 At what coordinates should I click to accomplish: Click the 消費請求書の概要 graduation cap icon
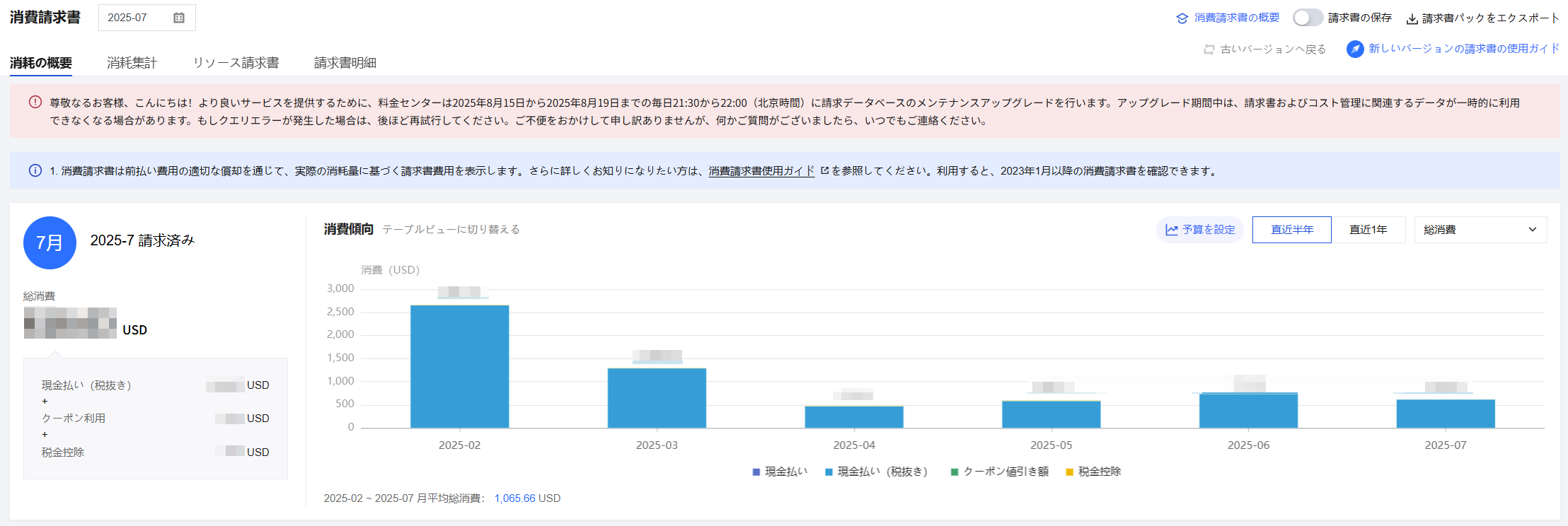click(1182, 18)
